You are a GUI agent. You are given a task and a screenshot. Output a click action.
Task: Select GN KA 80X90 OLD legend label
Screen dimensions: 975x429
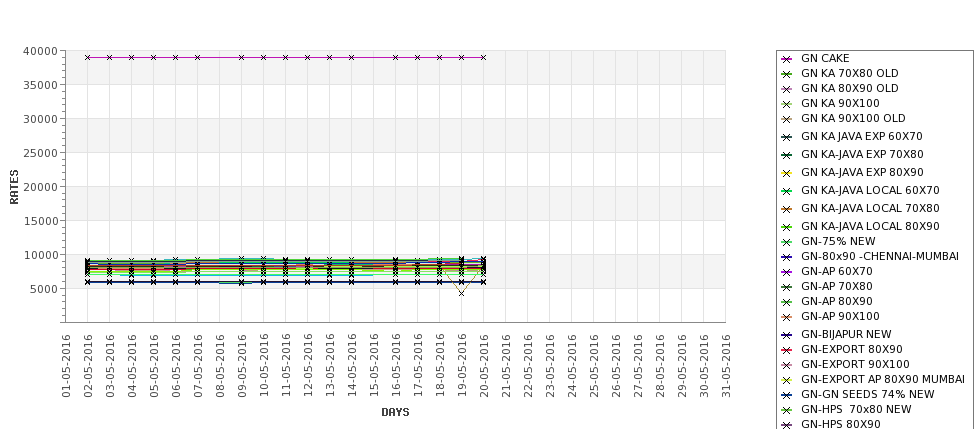(x=849, y=88)
